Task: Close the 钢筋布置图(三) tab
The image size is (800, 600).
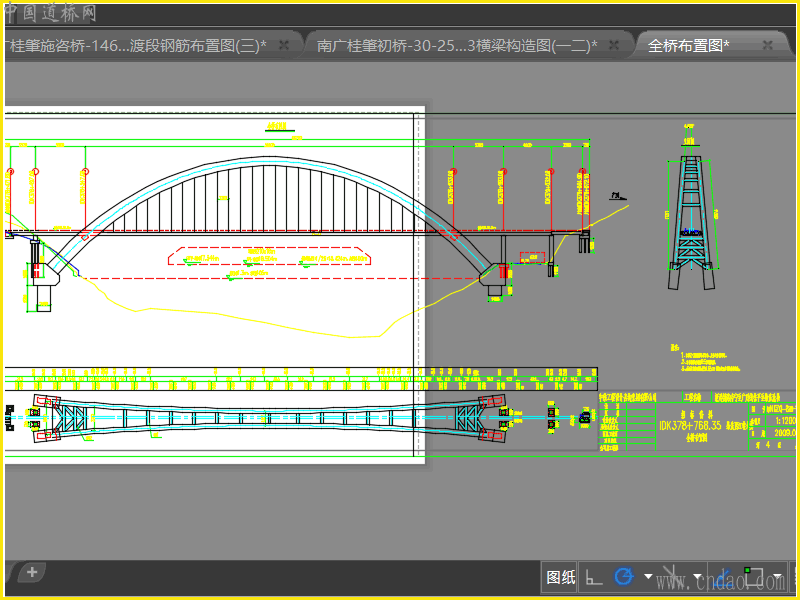Action: (x=284, y=45)
